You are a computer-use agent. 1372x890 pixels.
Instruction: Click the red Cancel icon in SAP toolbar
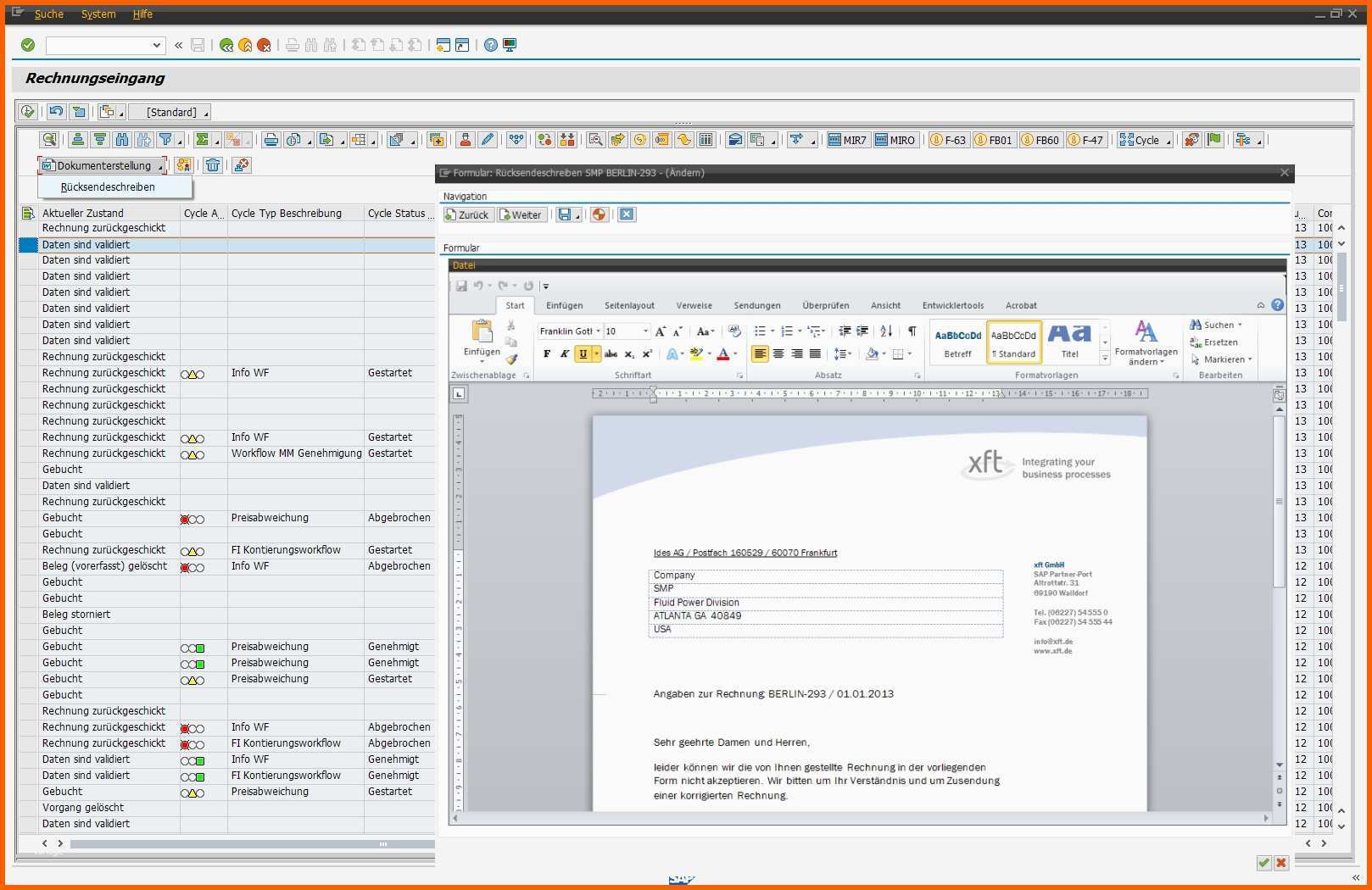tap(264, 45)
